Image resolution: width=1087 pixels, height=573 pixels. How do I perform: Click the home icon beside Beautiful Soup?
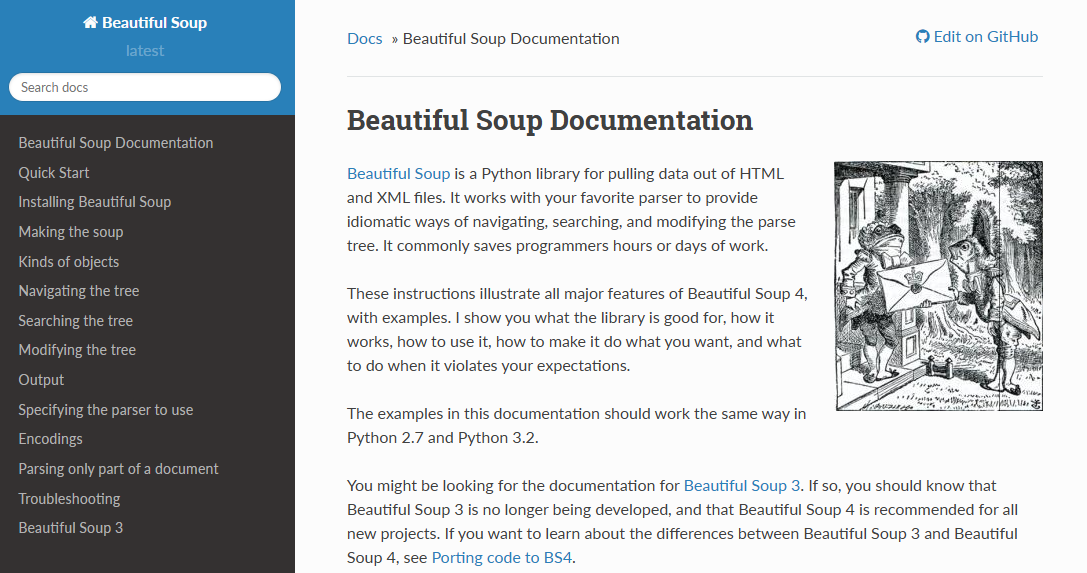coord(90,22)
